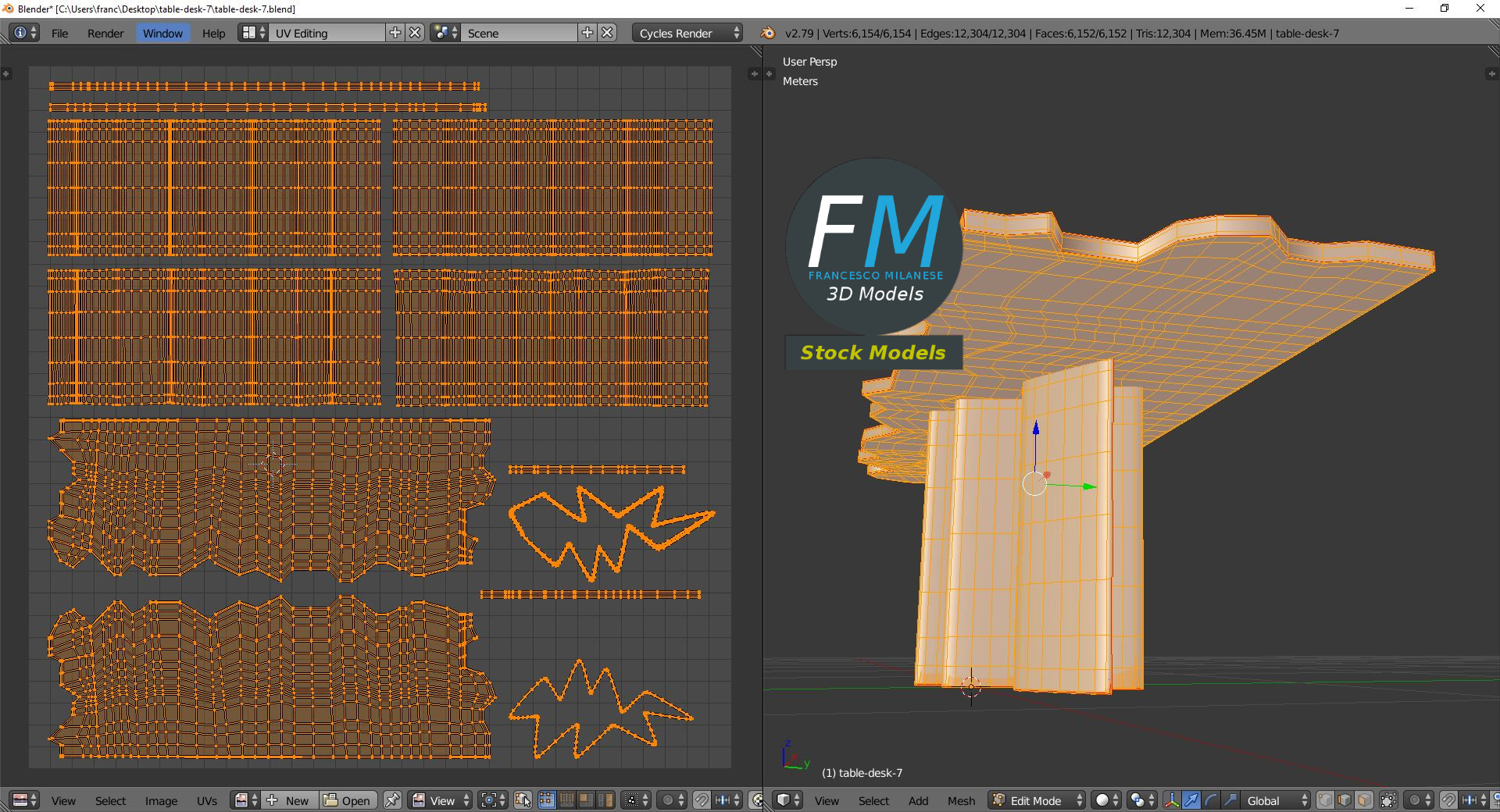Screen dimensions: 1500x812
Task: Toggle the 3D manipulator widget
Action: (1172, 800)
